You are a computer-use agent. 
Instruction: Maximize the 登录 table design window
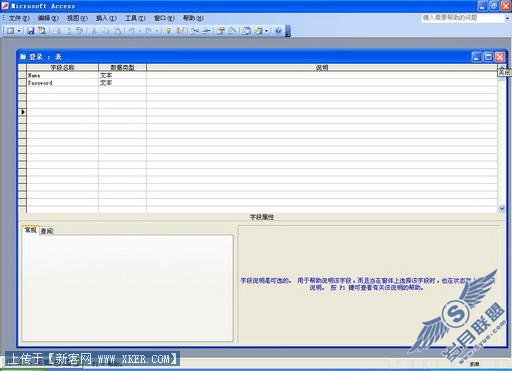click(488, 57)
